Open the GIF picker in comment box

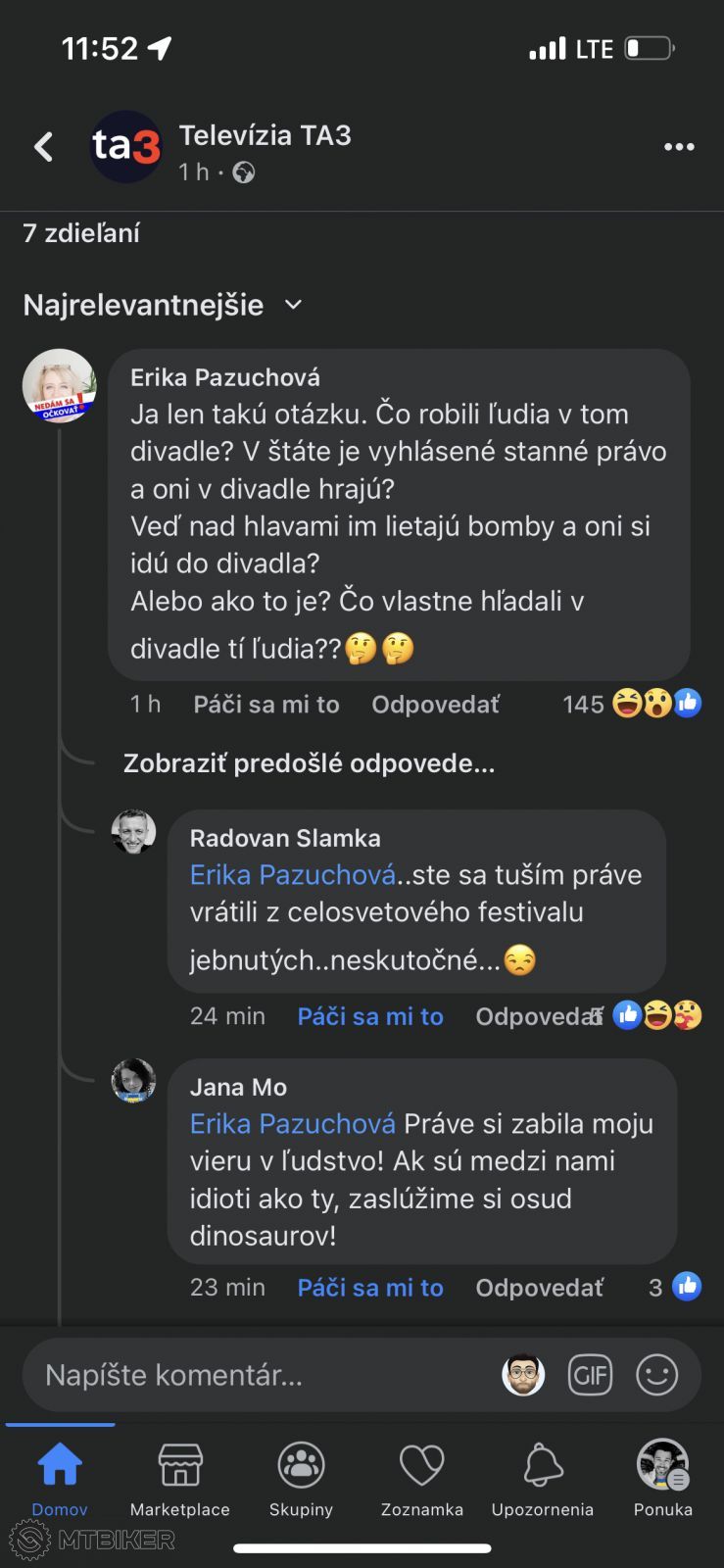click(590, 1375)
